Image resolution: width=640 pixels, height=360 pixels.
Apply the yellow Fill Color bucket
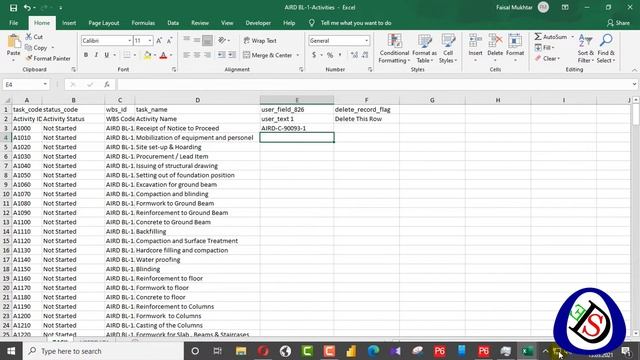[147, 55]
